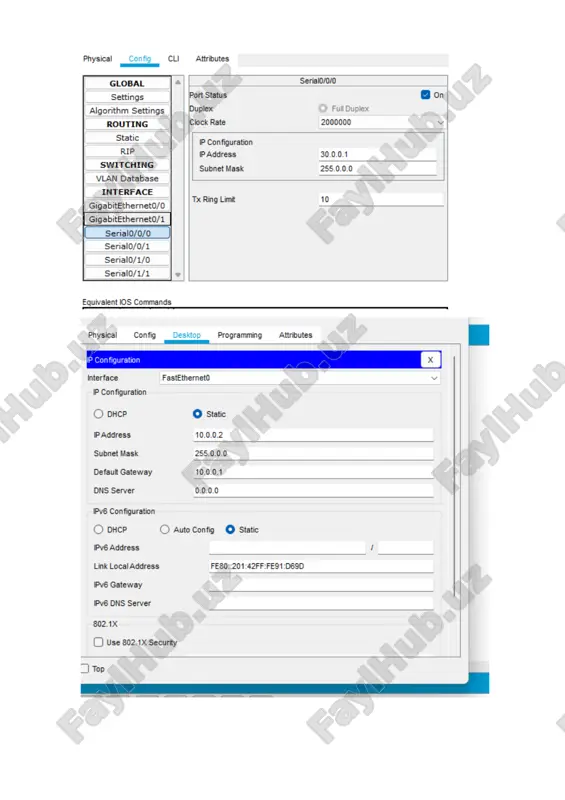Enable Use 802.1X Security checkbox
The width and height of the screenshot is (565, 800).
99,642
